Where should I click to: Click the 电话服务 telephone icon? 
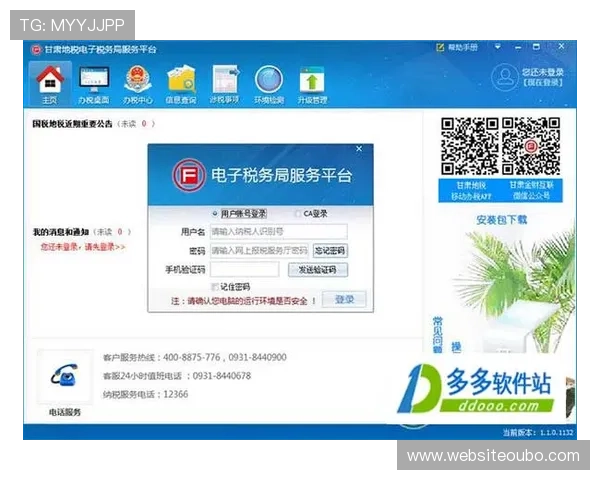coord(65,375)
